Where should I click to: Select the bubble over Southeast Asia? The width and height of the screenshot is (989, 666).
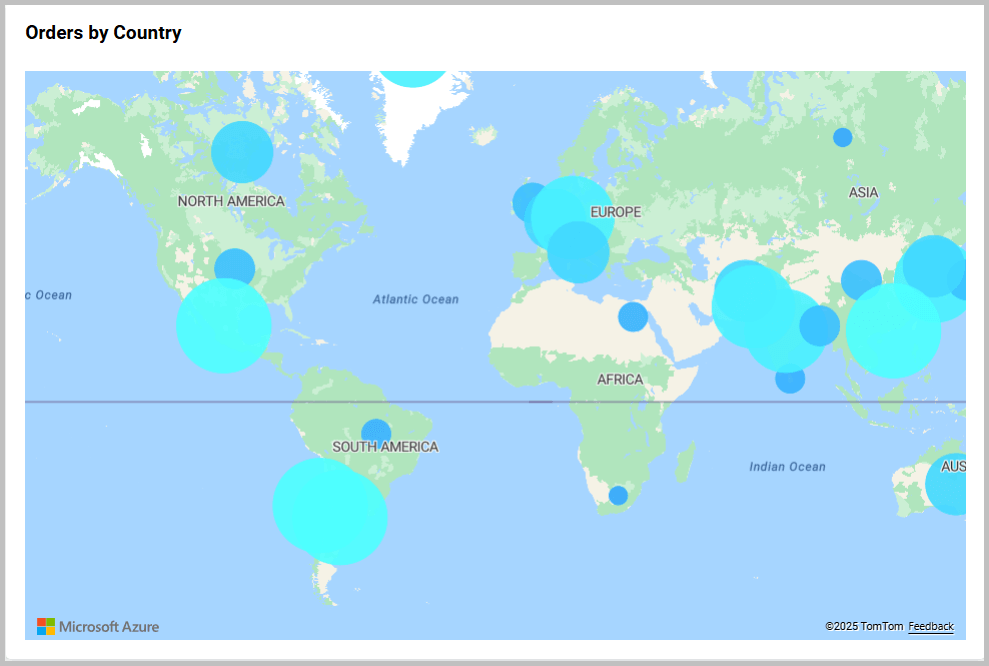(893, 330)
